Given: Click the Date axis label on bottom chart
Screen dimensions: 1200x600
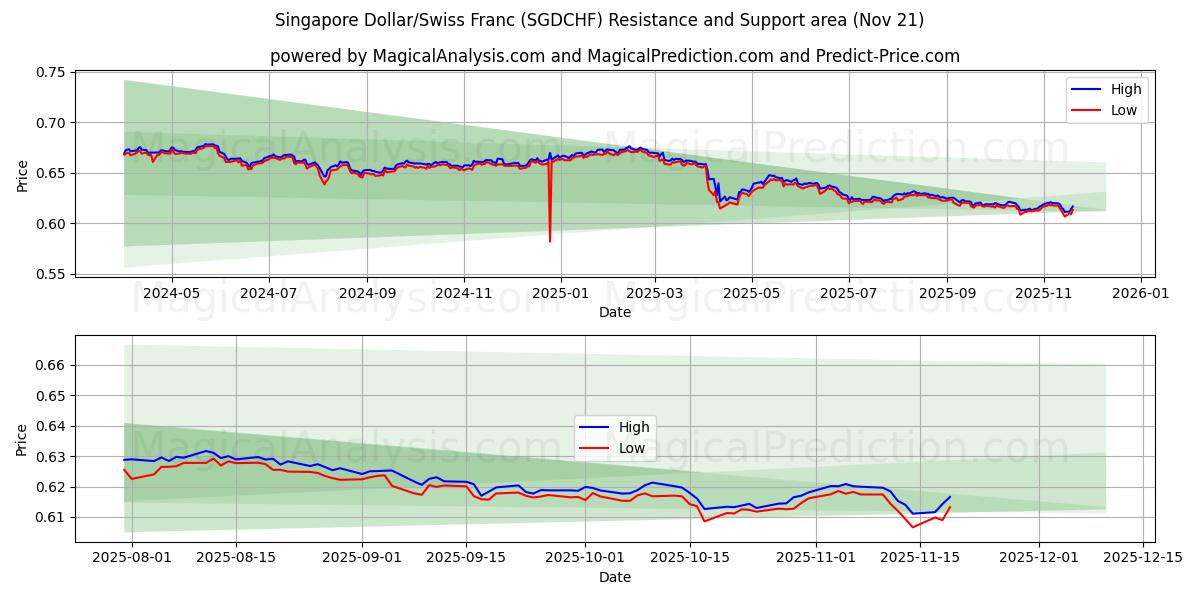Looking at the screenshot, I should (x=616, y=577).
